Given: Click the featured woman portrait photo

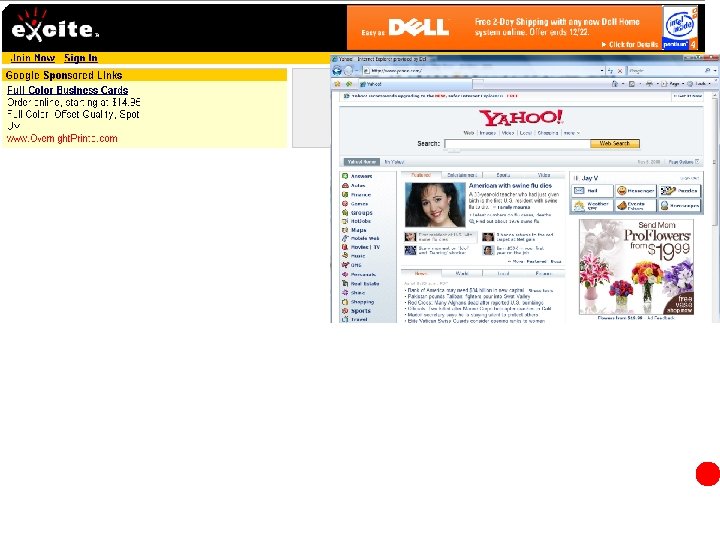Looking at the screenshot, I should 435,205.
